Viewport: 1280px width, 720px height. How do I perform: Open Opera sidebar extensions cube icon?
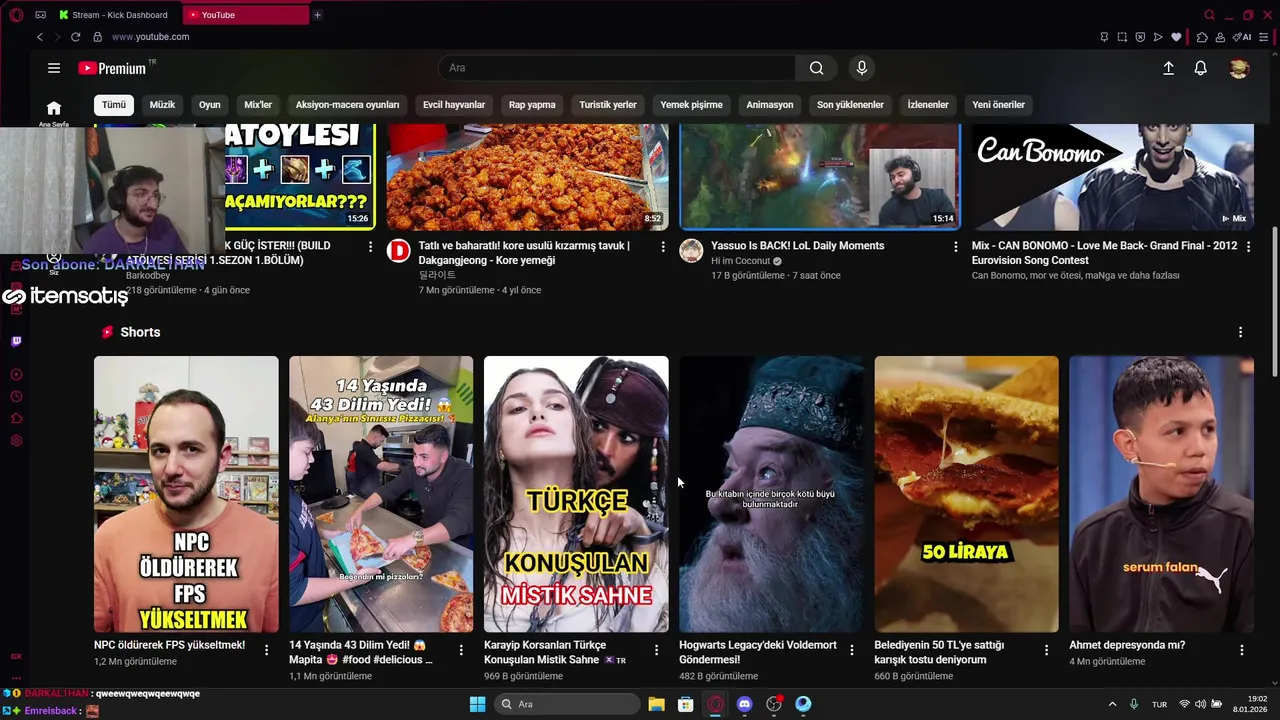16,419
